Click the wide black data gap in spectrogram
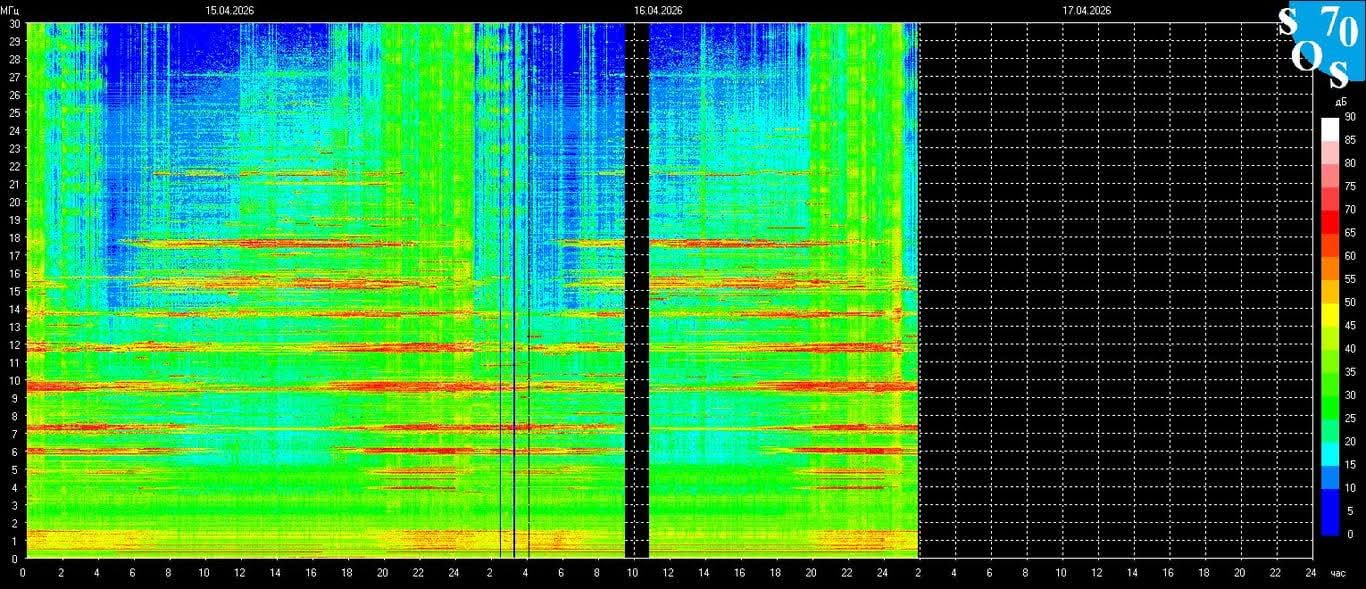Viewport: 1366px width, 589px height. click(x=637, y=290)
